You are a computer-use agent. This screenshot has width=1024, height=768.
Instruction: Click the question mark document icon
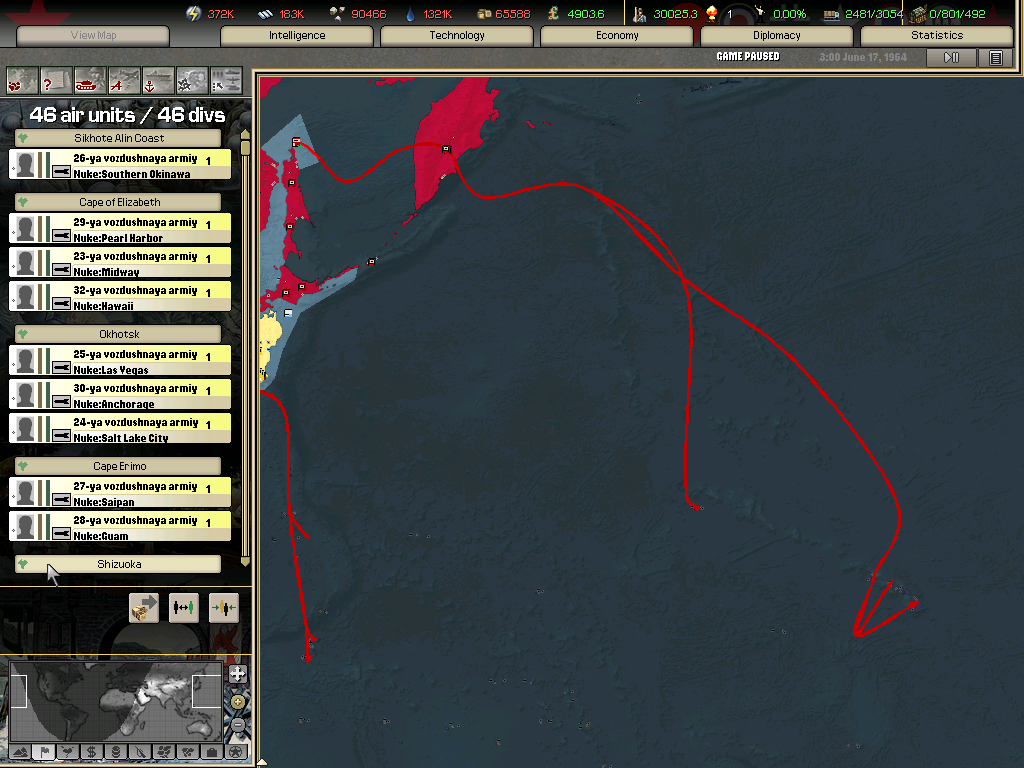[55, 79]
